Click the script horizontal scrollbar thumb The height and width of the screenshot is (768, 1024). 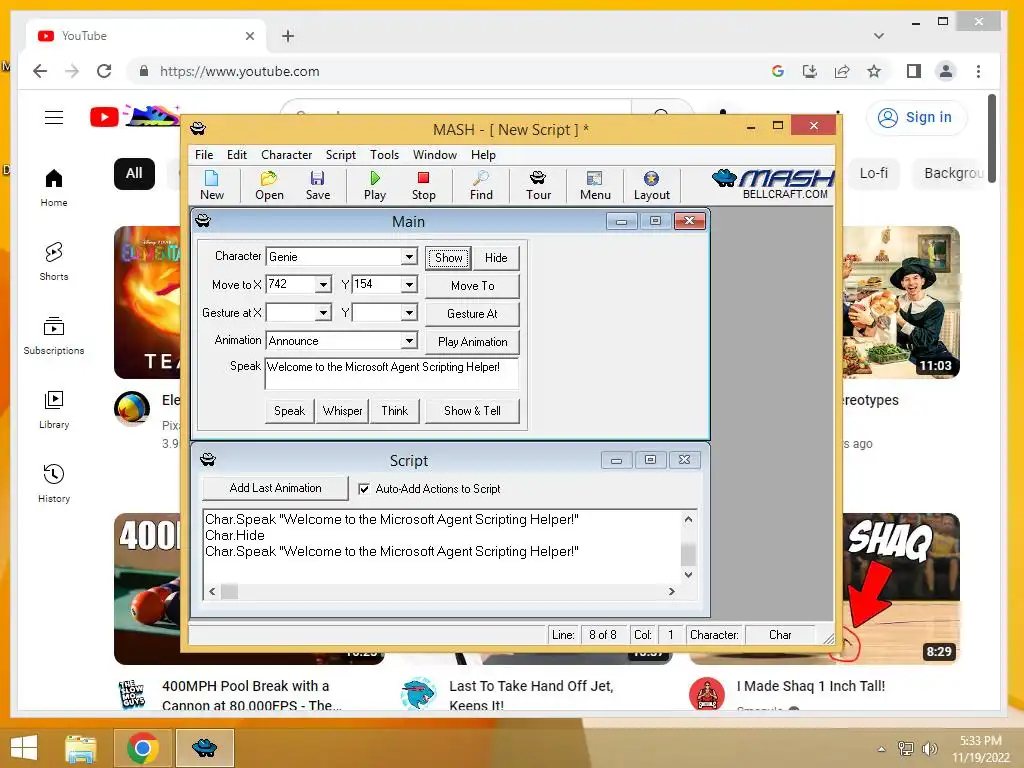[x=229, y=591]
